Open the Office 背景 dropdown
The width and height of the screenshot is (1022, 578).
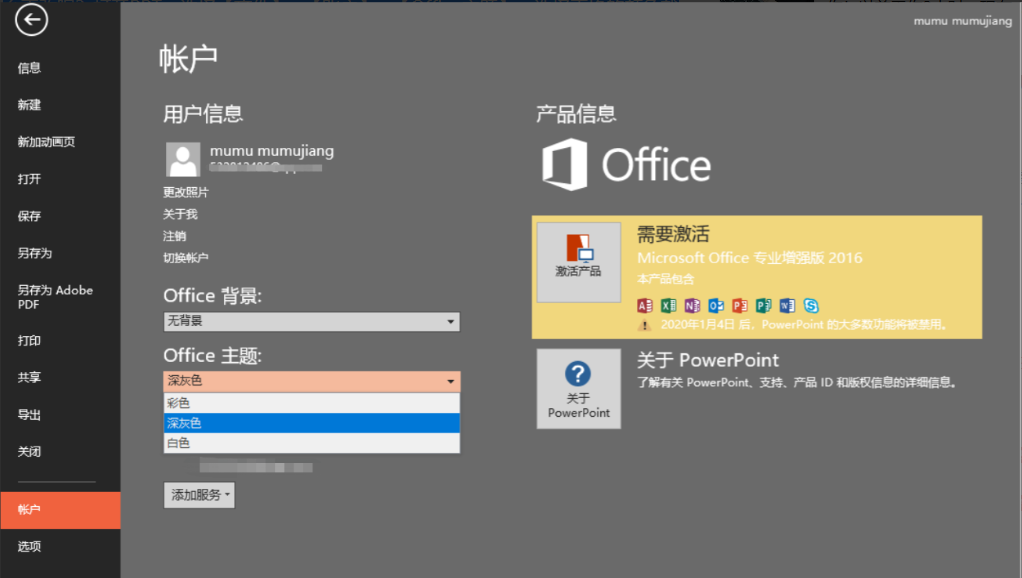[312, 321]
